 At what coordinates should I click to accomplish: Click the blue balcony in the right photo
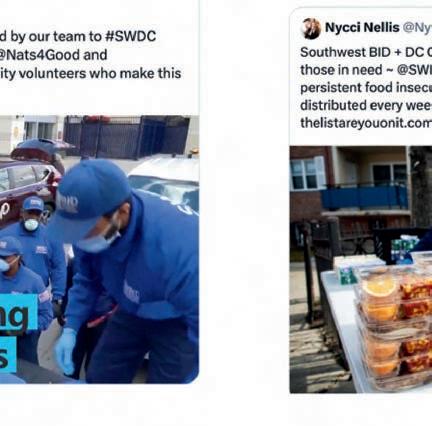click(x=365, y=197)
